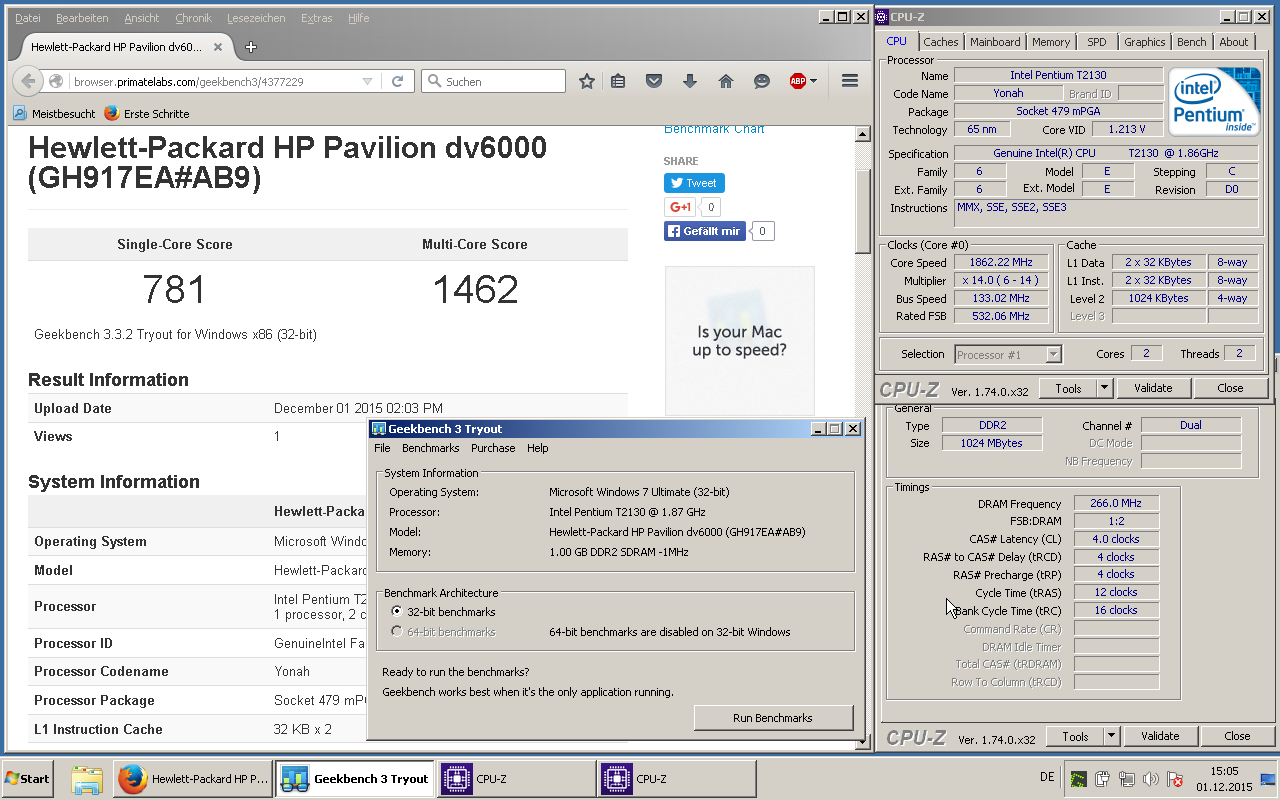Open Meistbesucht bookmarks folder

click(54, 114)
